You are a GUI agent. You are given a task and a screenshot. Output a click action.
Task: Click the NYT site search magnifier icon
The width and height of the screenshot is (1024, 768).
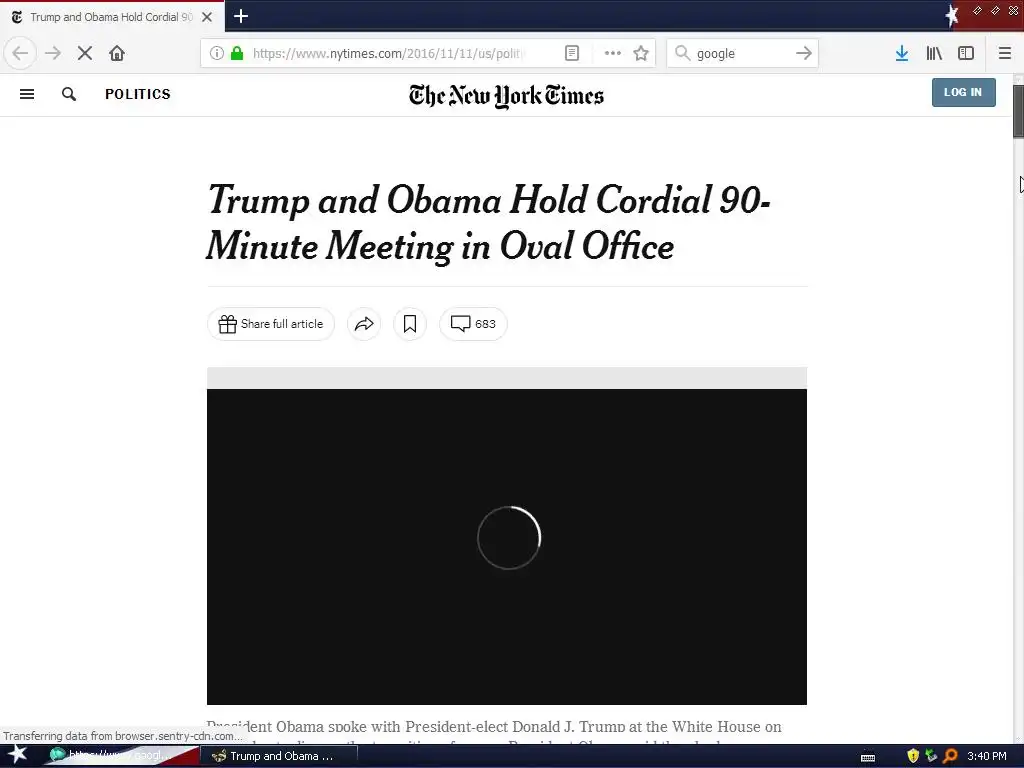point(69,94)
